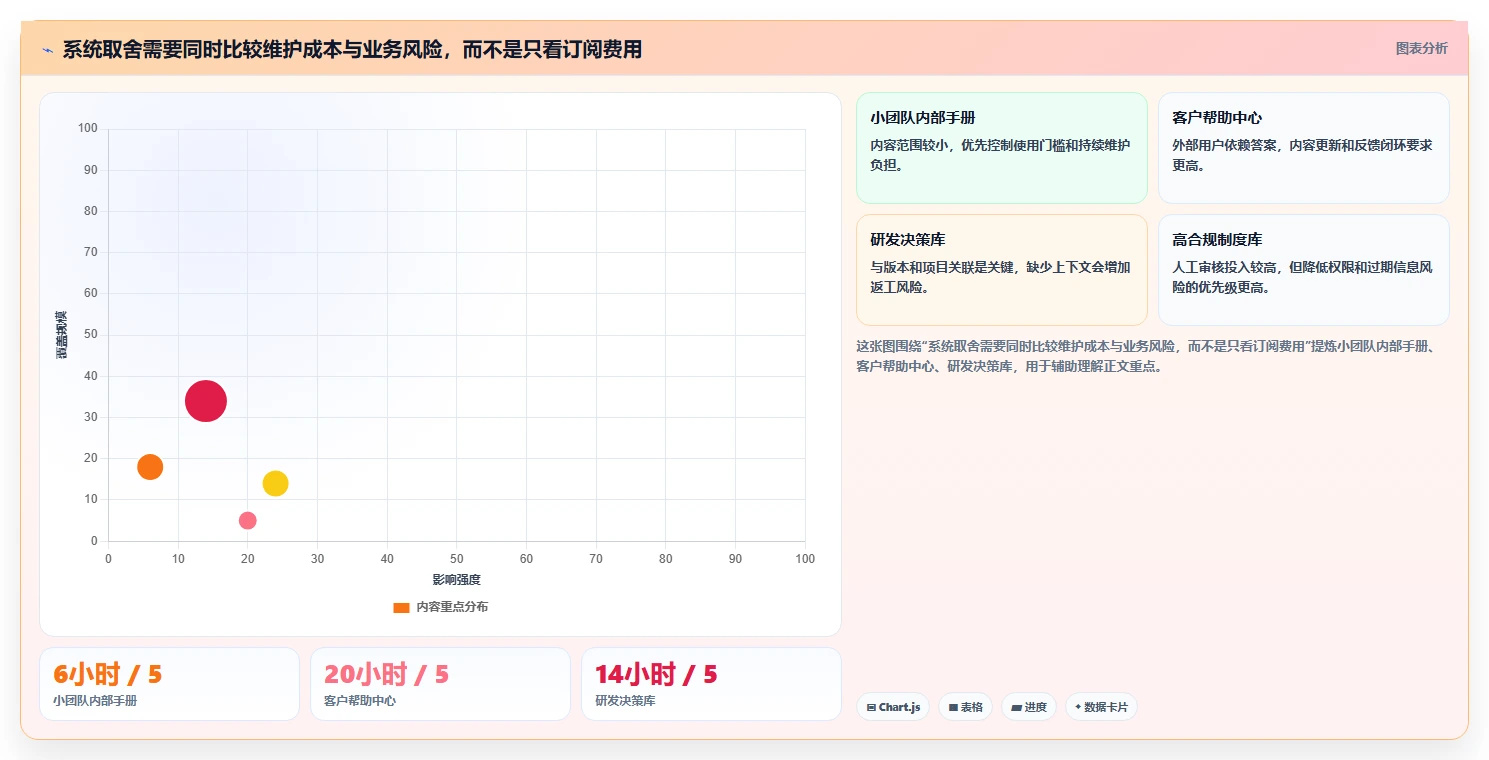Open the 客户帮助中心 card
Screen dimensions: 1489x760
click(1303, 148)
